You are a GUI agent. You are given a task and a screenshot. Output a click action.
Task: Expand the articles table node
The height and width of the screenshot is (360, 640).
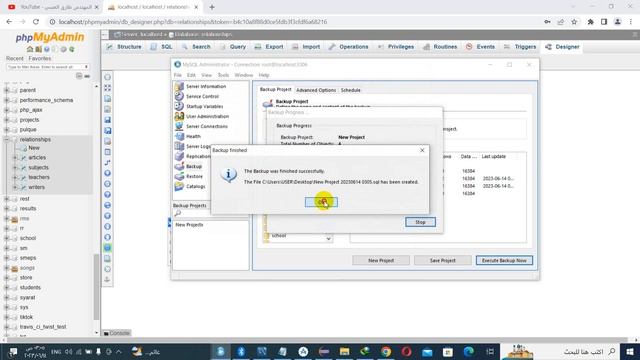coord(16,158)
